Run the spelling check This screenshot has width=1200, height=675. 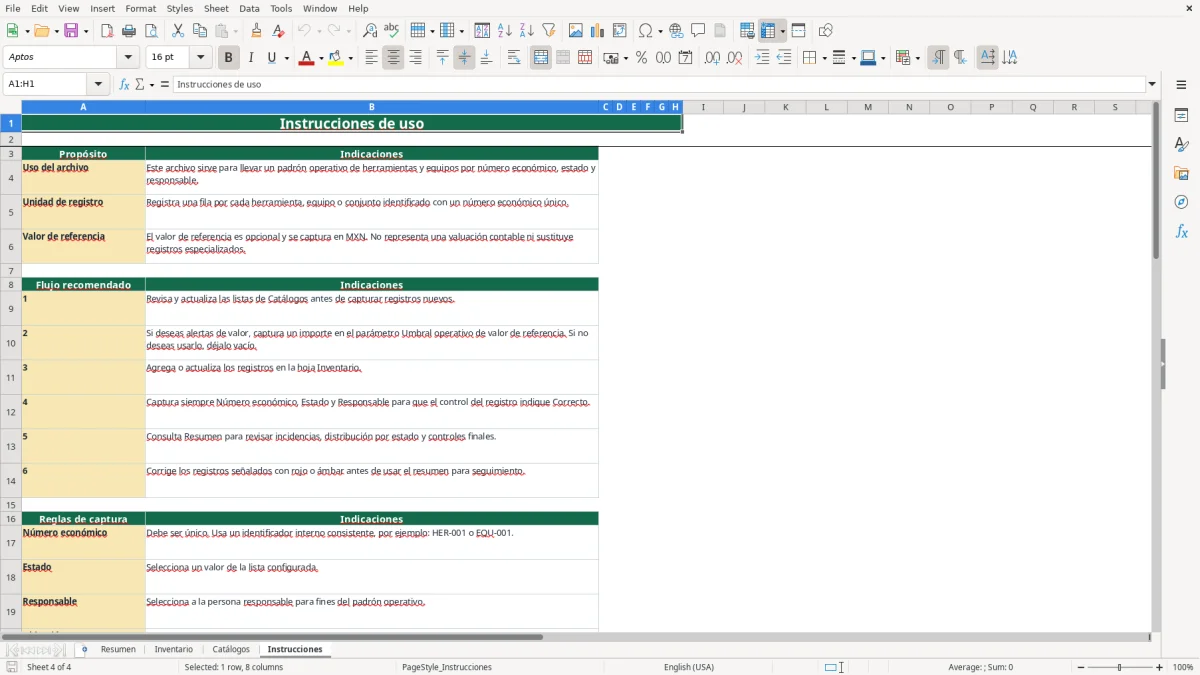tap(391, 31)
